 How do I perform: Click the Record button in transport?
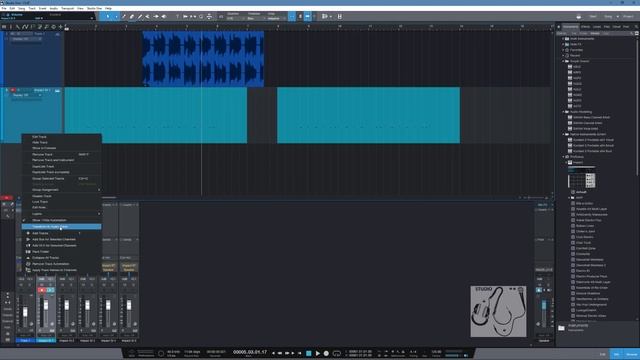[x=326, y=353]
